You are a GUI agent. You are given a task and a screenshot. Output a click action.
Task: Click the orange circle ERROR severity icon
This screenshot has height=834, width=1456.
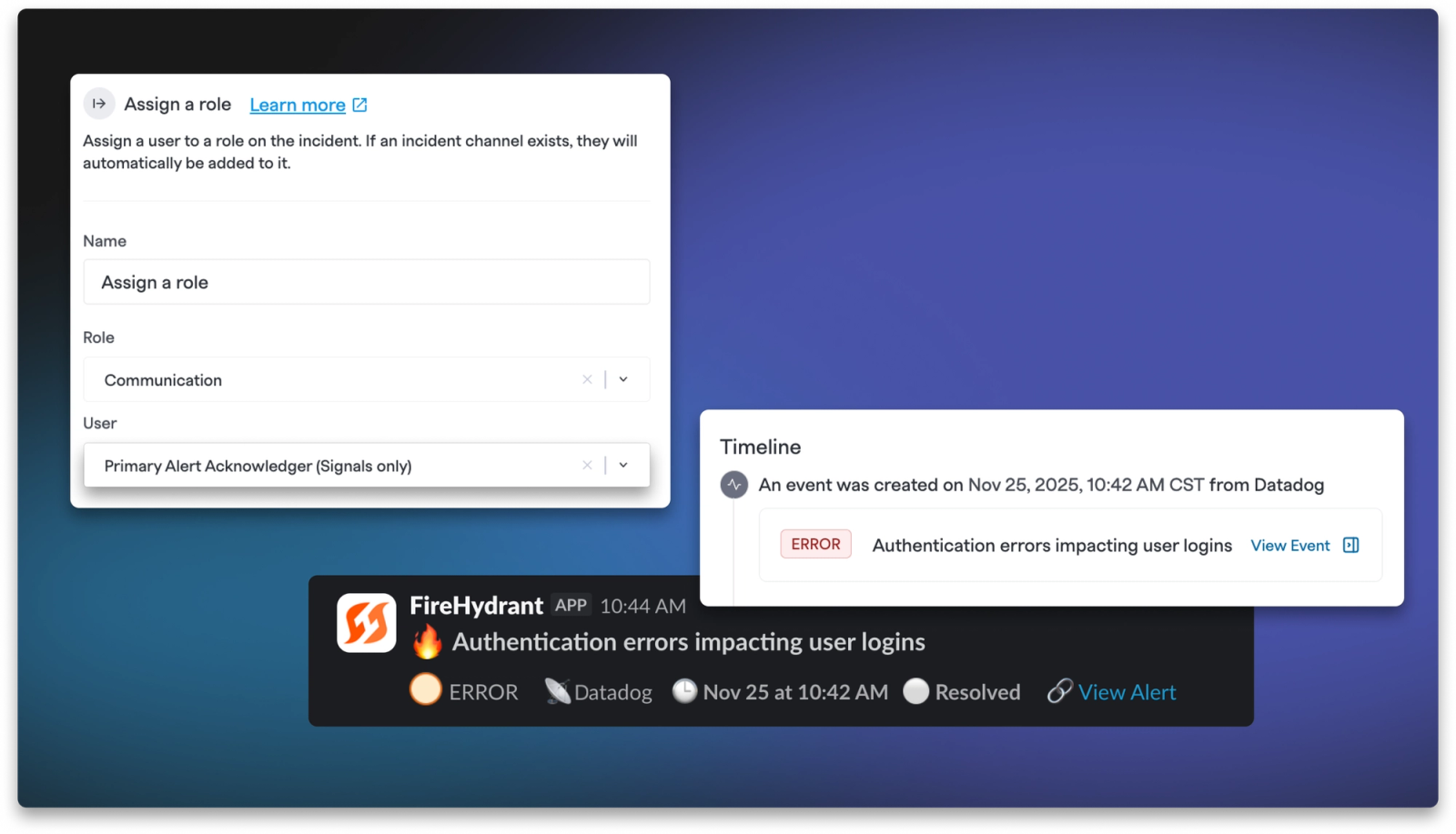(x=426, y=690)
